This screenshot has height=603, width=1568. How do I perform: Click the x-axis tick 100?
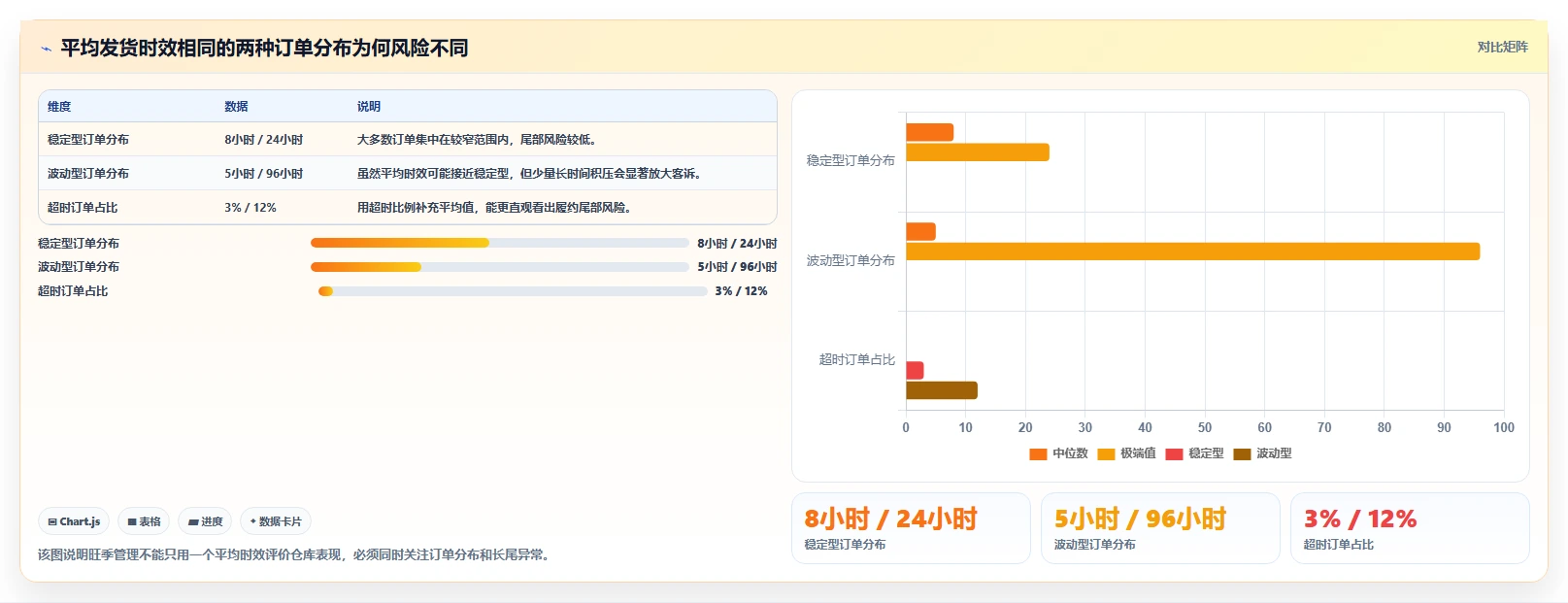click(1504, 427)
